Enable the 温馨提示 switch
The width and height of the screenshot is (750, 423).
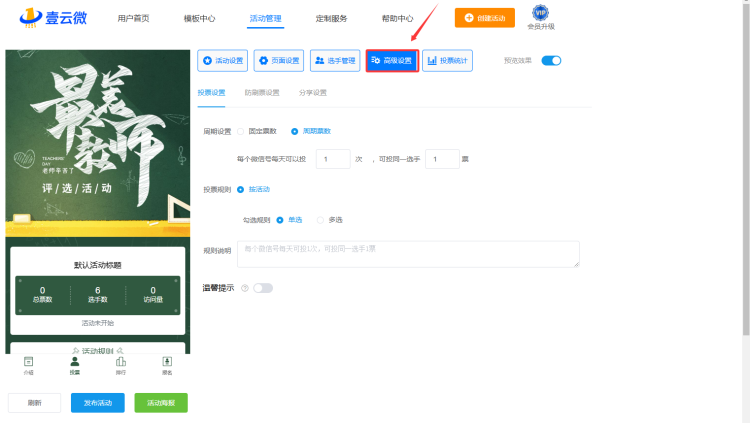pyautogui.click(x=262, y=288)
